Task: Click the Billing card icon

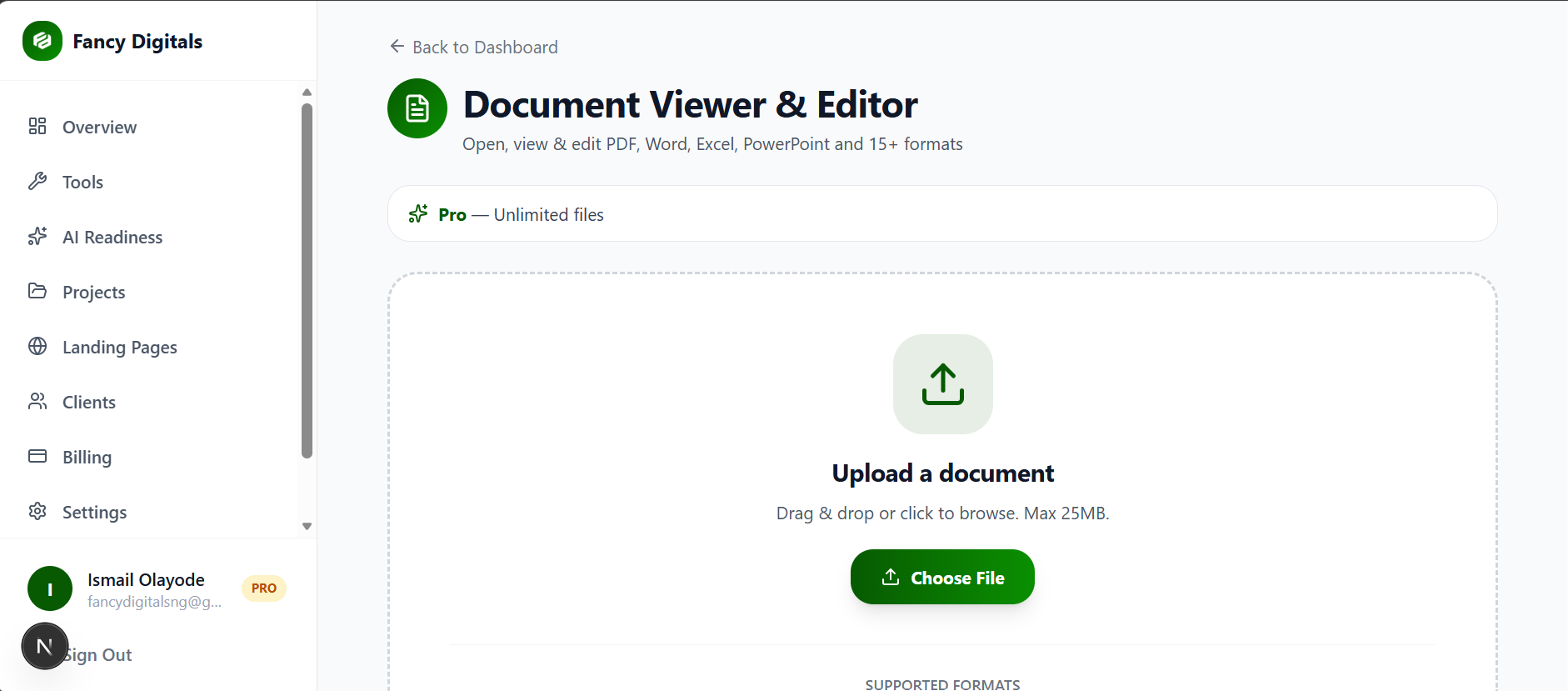Action: [37, 456]
